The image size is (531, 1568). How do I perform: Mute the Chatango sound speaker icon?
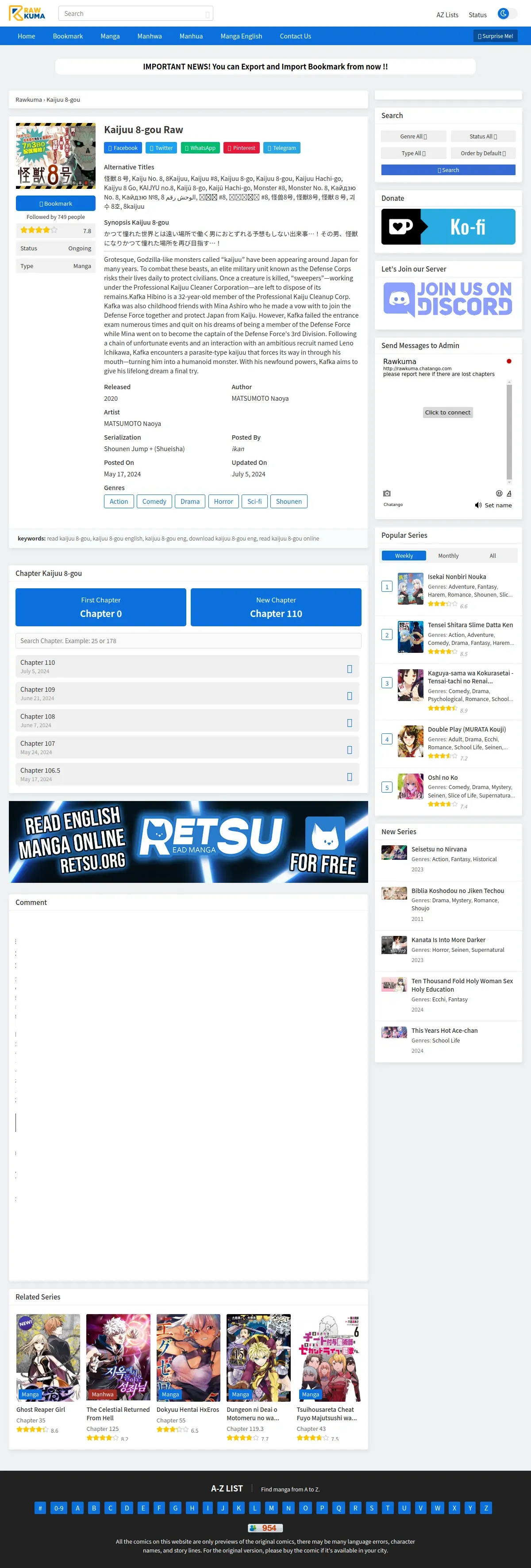[478, 505]
